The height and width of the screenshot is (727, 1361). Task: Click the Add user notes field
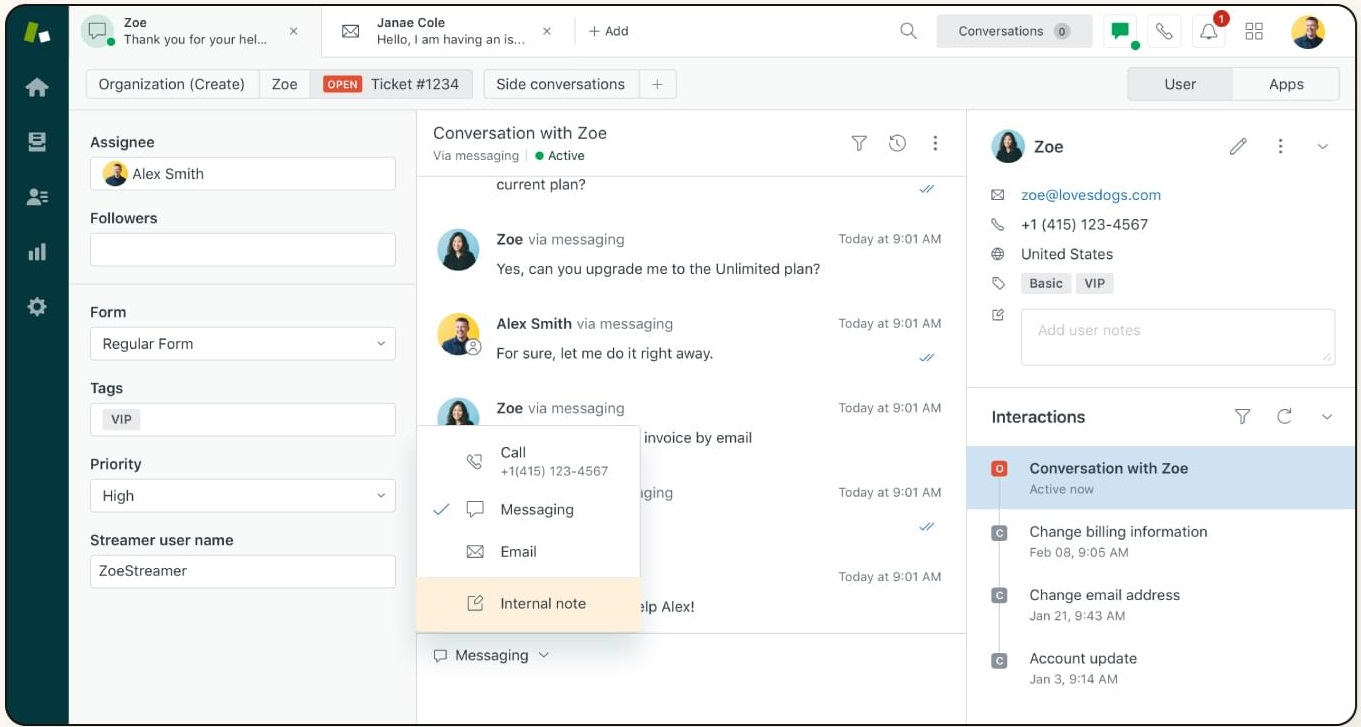click(1178, 336)
